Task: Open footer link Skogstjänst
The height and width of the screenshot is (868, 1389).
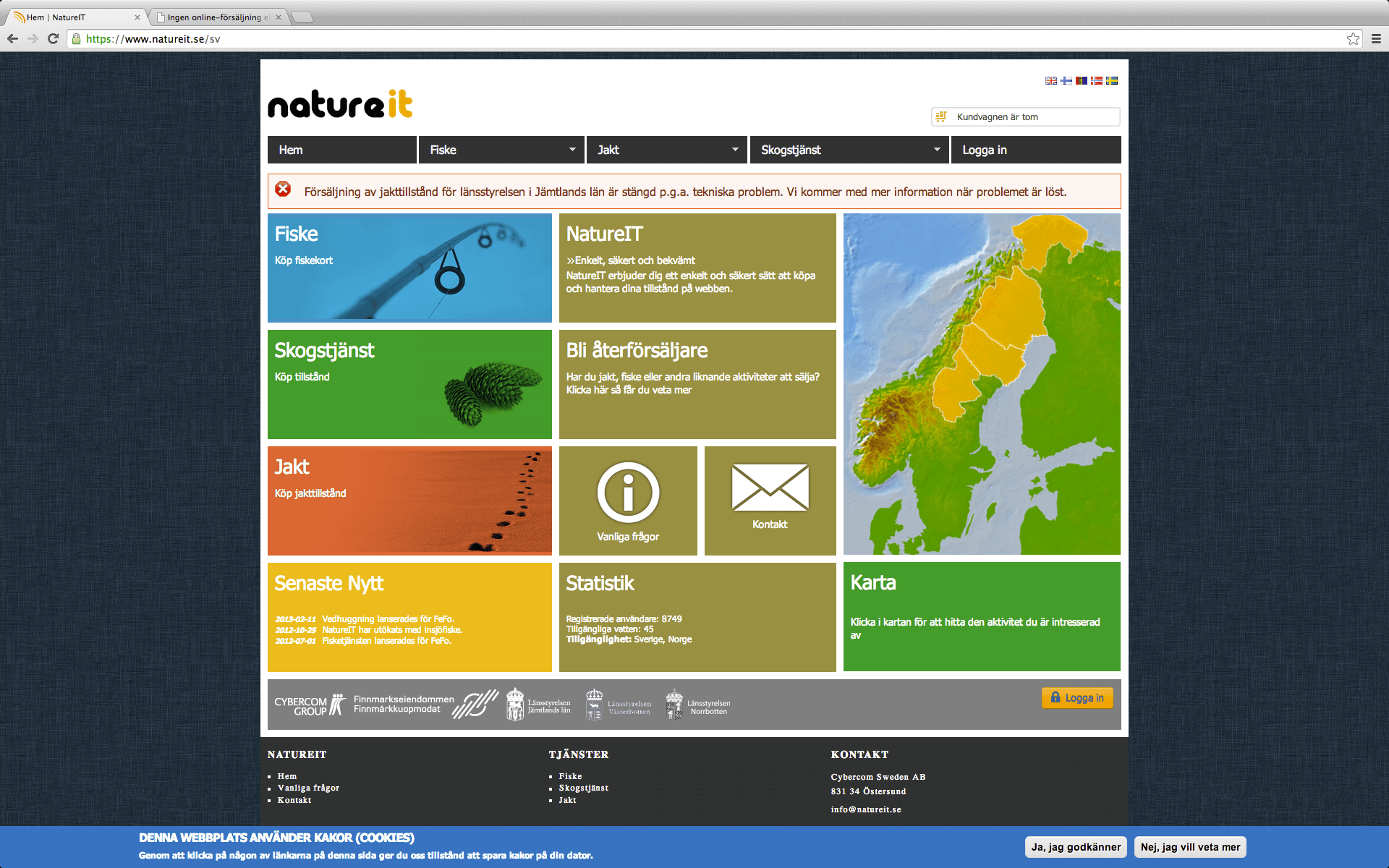Action: (583, 788)
